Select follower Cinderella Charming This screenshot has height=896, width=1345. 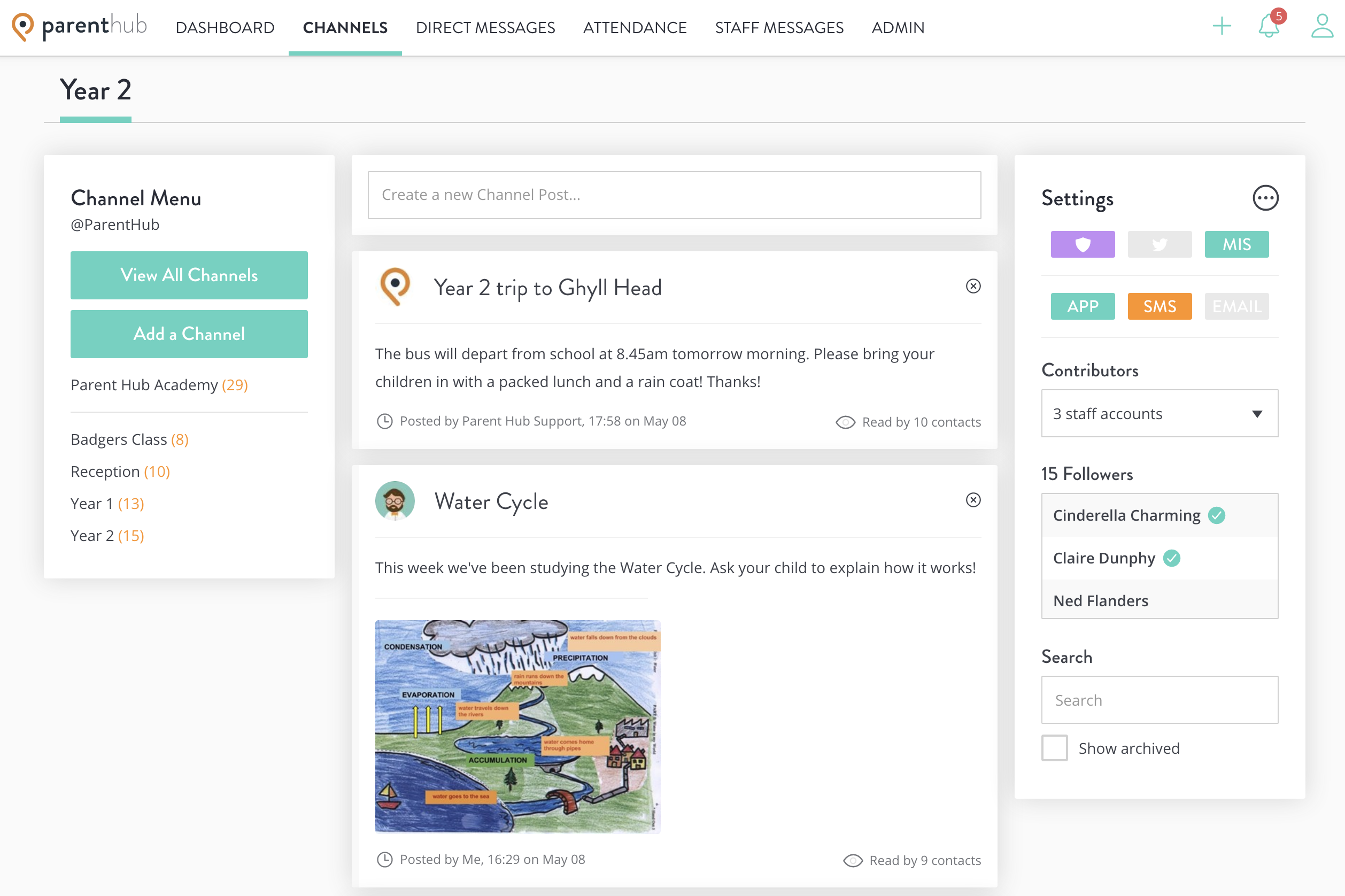tap(1160, 515)
